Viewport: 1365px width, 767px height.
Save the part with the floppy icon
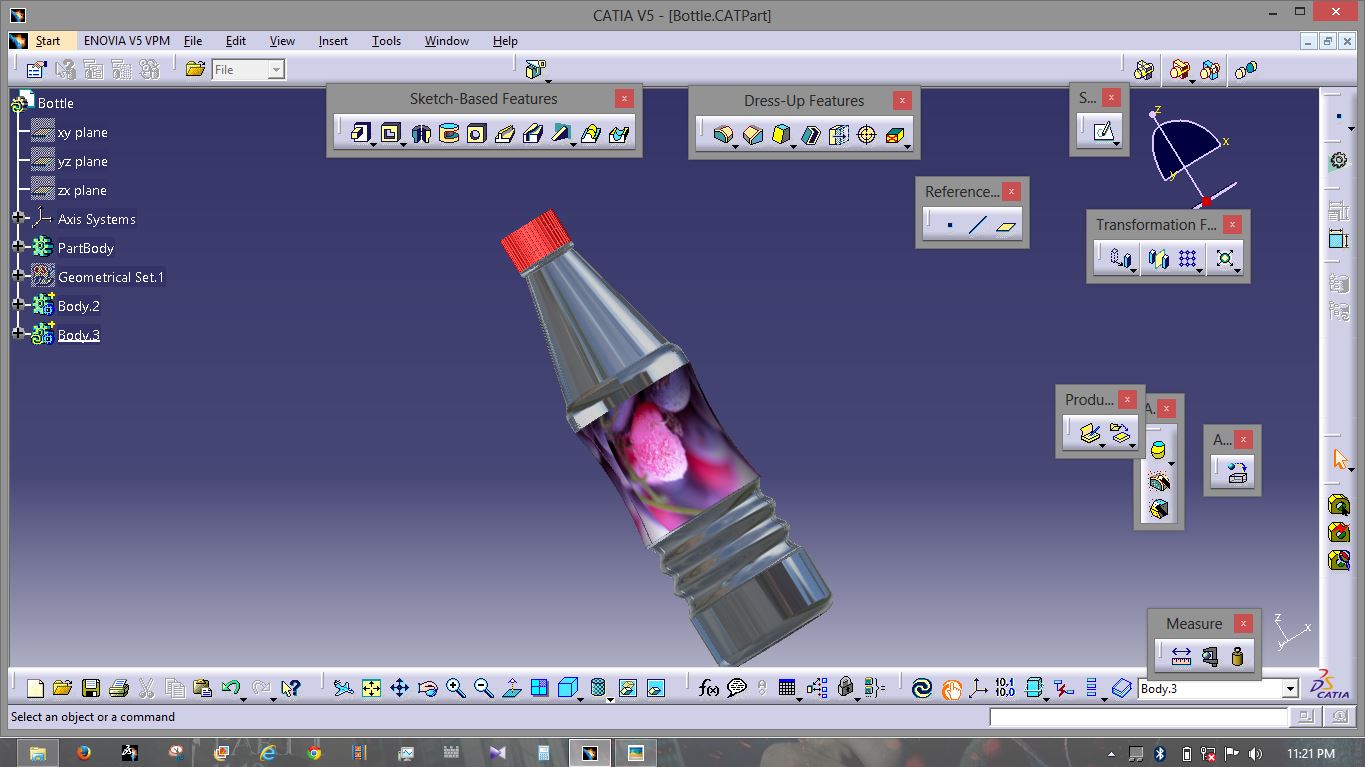pyautogui.click(x=90, y=688)
